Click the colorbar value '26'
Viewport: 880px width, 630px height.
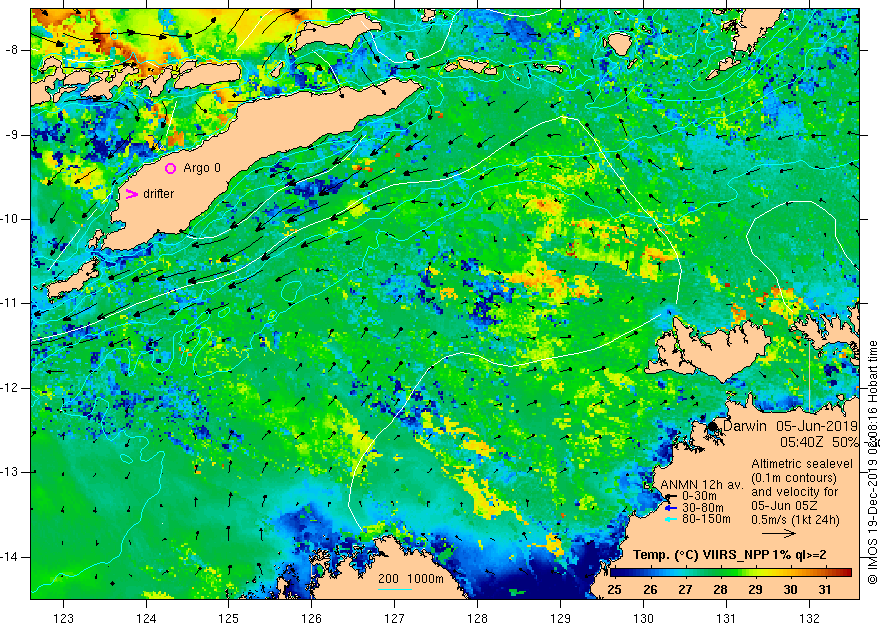click(650, 590)
